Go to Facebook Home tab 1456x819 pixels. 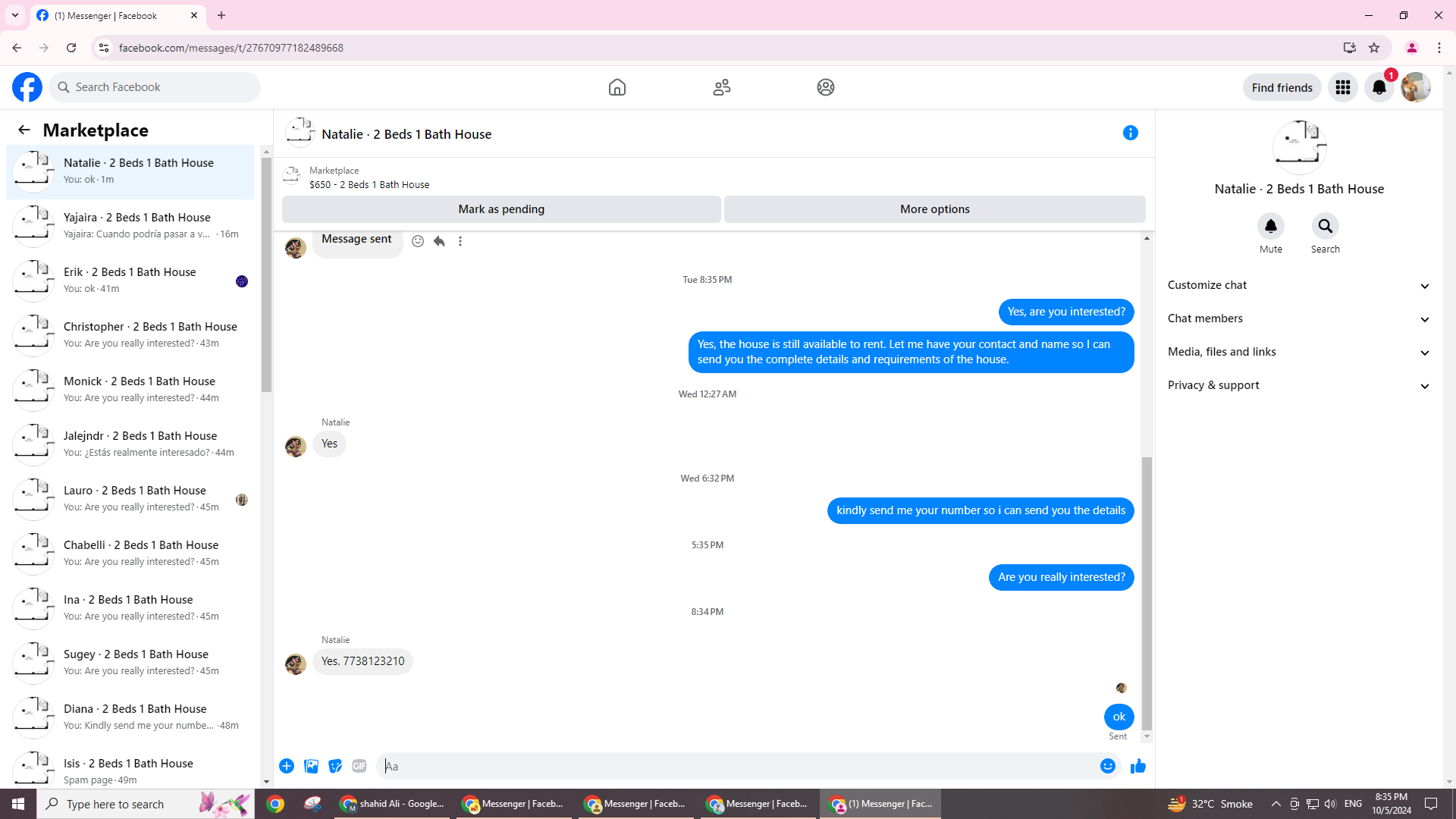pos(617,88)
